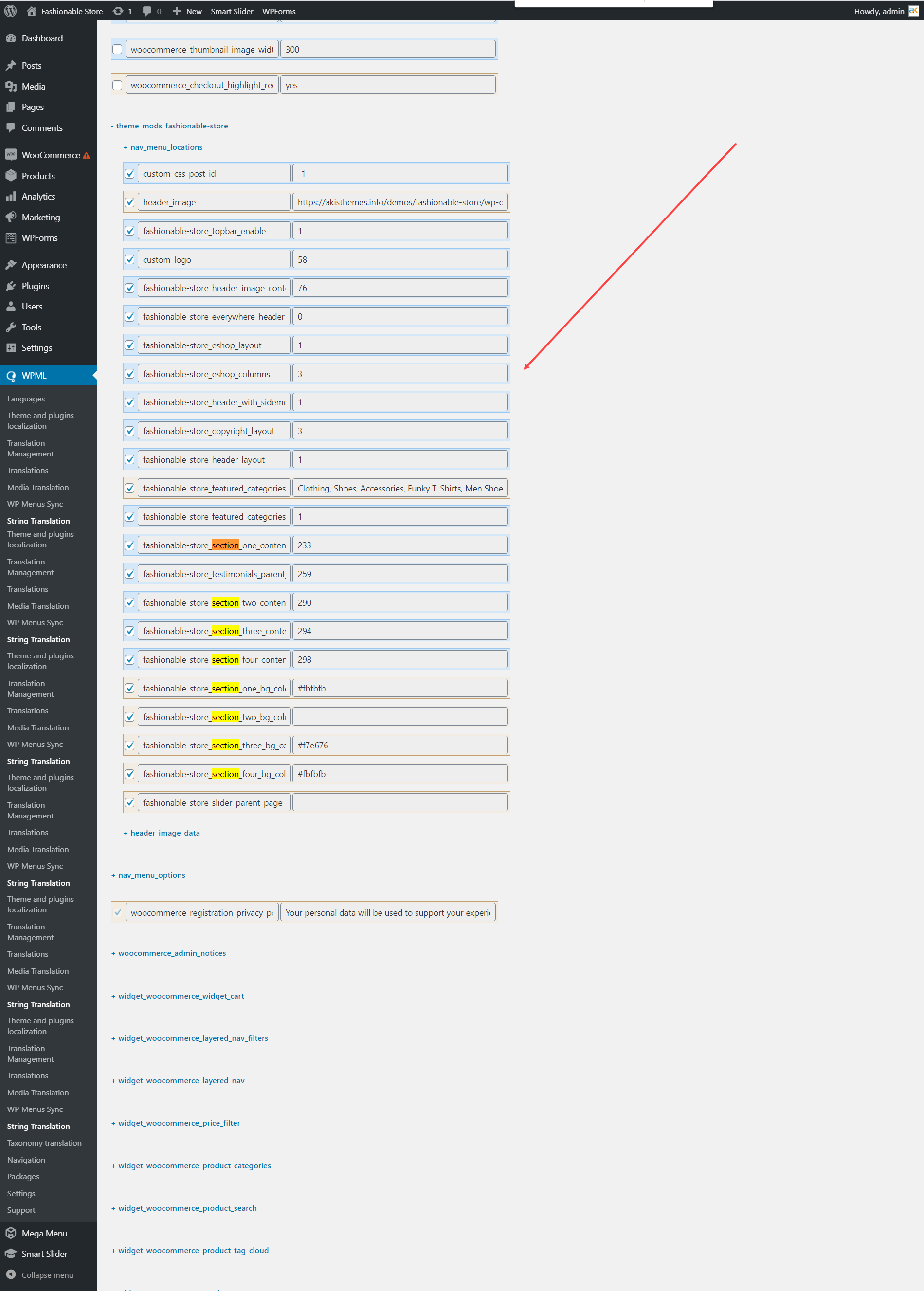924x1291 pixels.
Task: Click the Appearance paintbrush icon
Action: click(x=11, y=265)
